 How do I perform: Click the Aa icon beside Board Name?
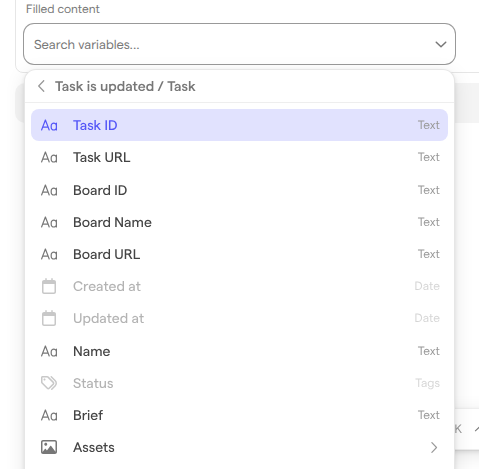click(49, 223)
